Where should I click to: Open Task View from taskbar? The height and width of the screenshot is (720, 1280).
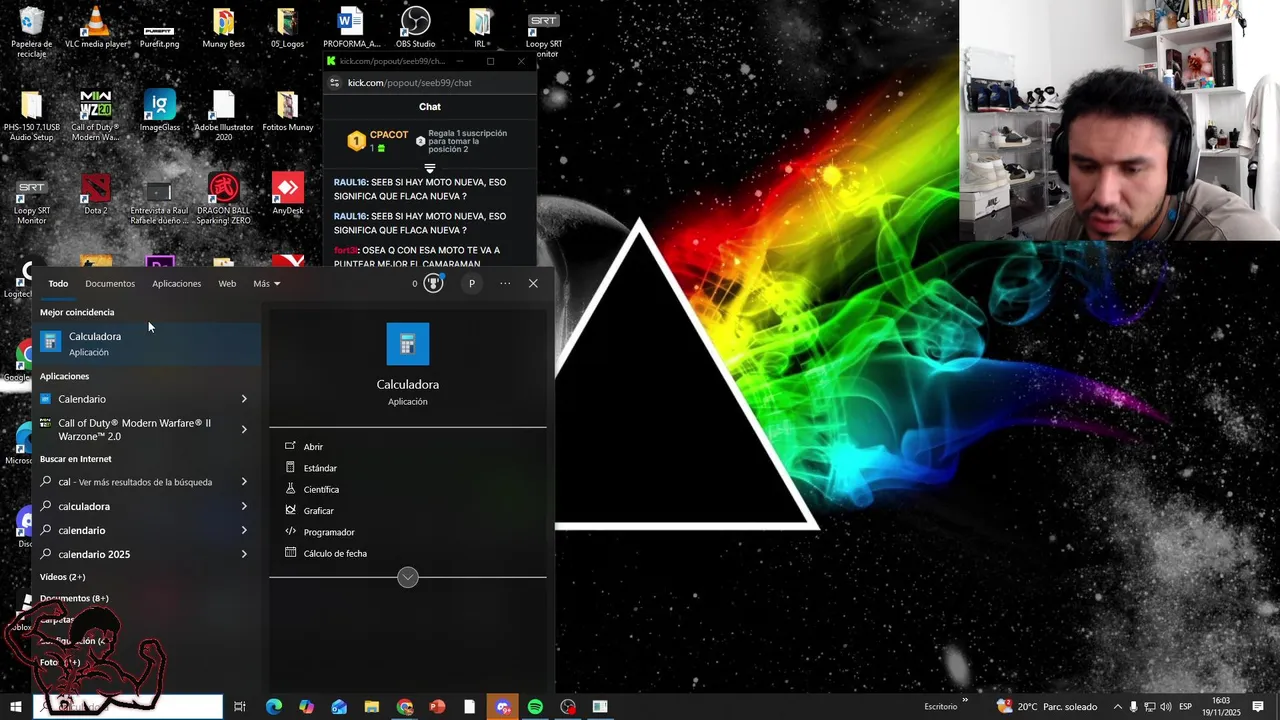(x=240, y=707)
